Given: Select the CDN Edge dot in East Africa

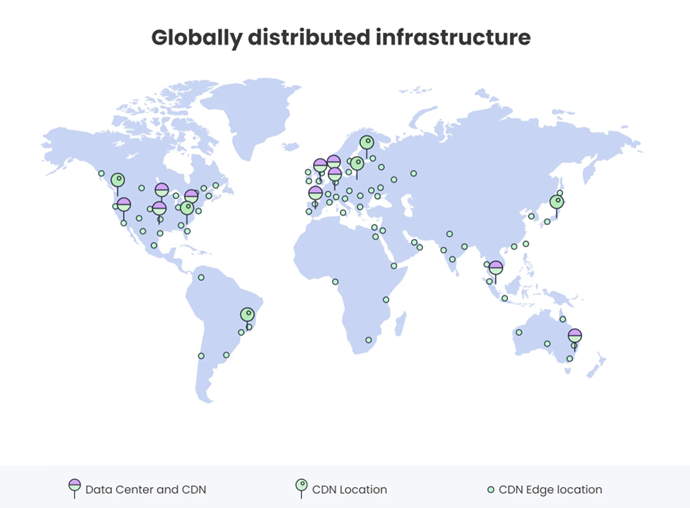Looking at the screenshot, I should click(x=386, y=300).
